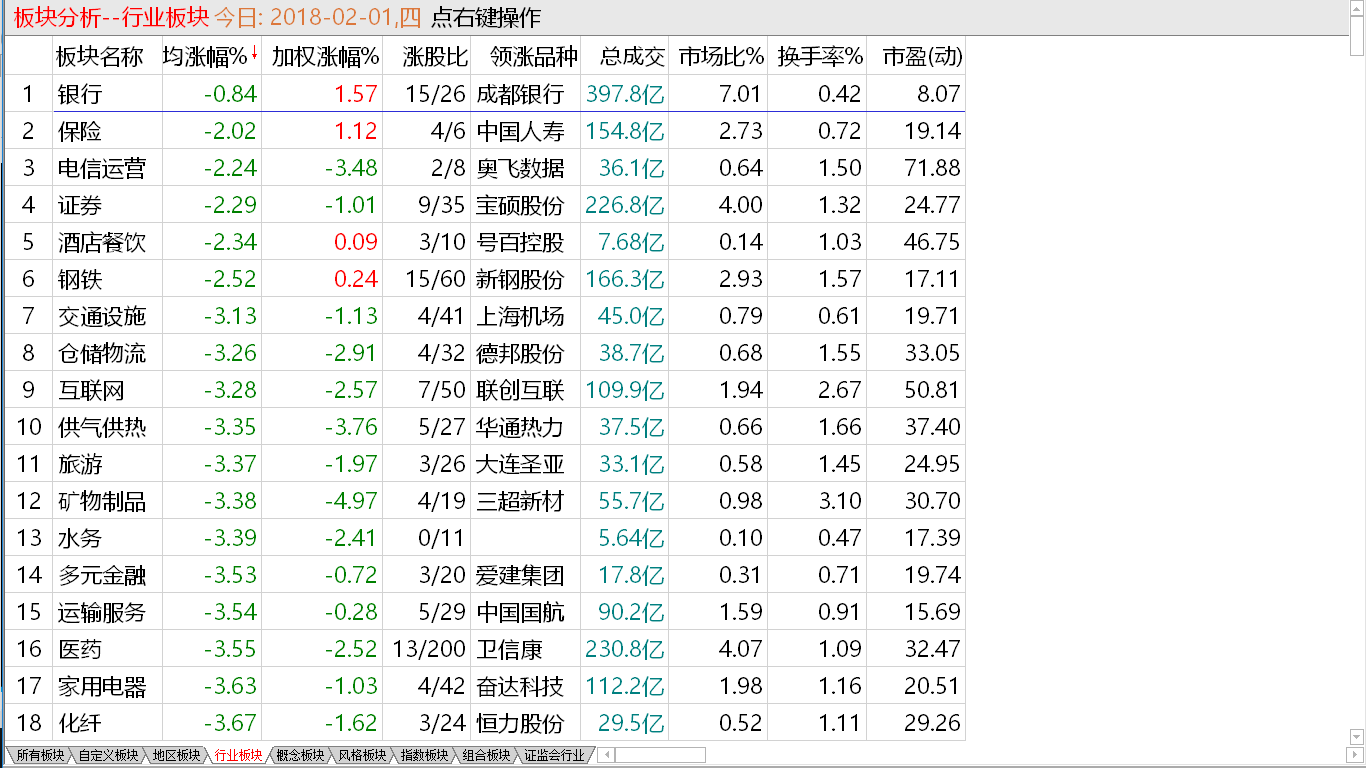The image size is (1366, 768).
Task: Click leading stock 三超新材
Action: [x=520, y=501]
